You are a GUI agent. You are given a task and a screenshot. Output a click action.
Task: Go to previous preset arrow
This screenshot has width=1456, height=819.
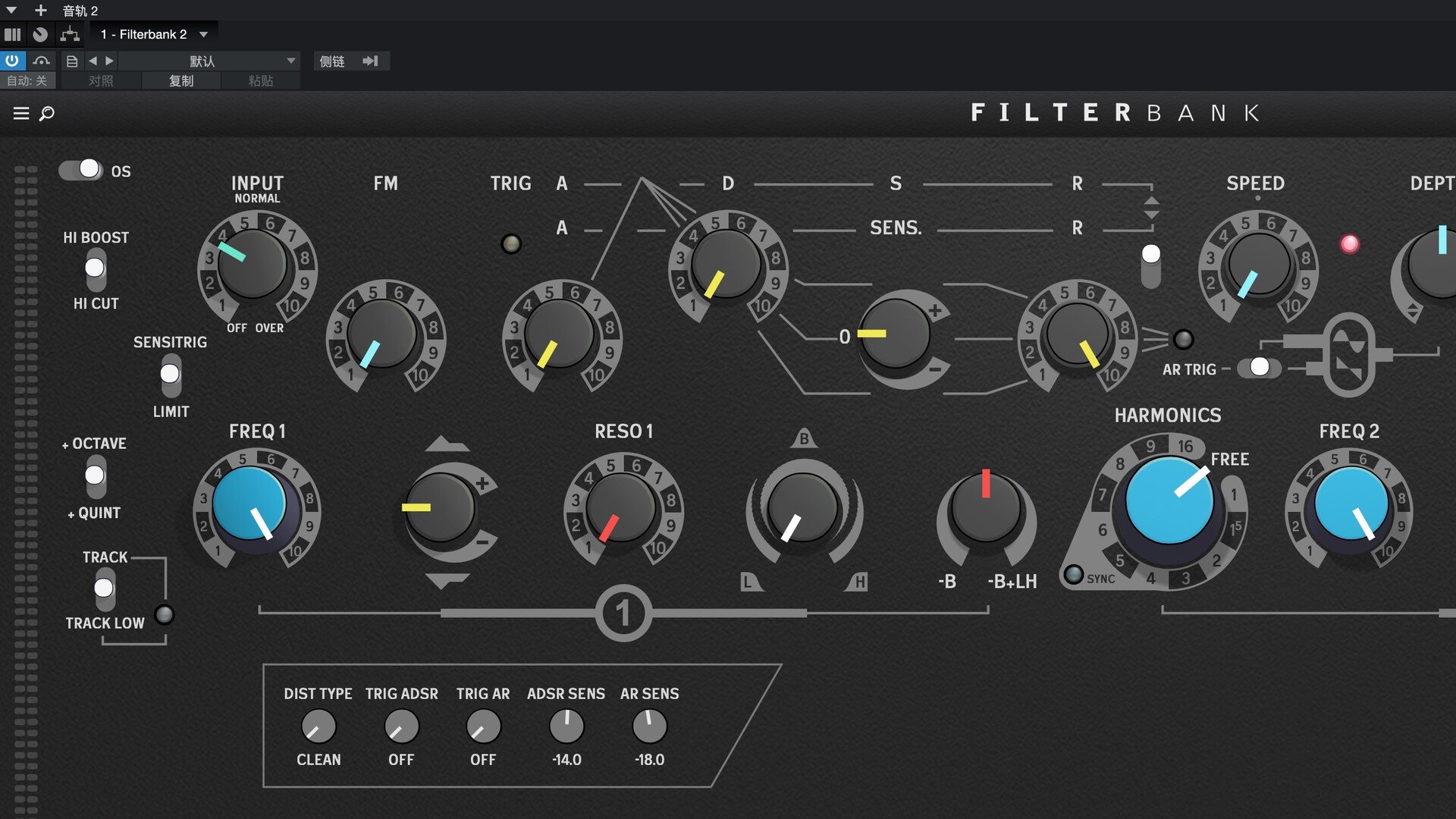tap(93, 61)
